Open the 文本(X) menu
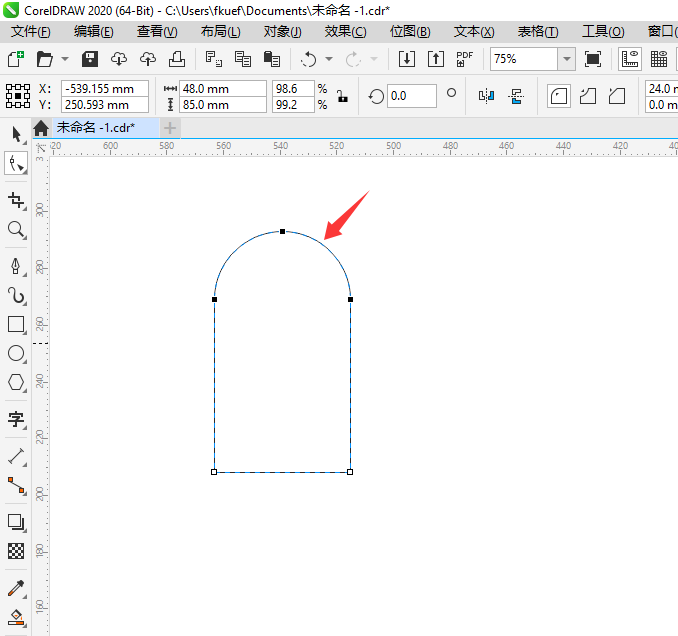Image resolution: width=678 pixels, height=636 pixels. click(474, 32)
